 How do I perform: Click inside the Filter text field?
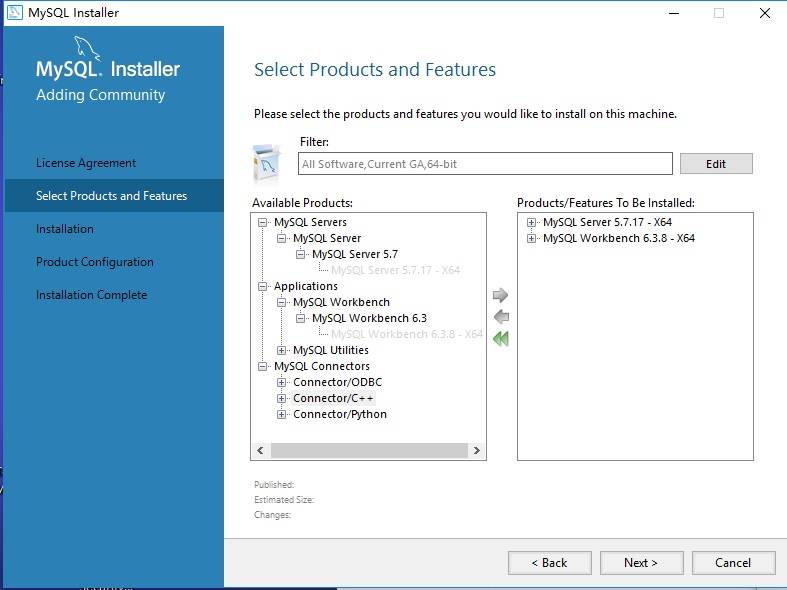[485, 164]
